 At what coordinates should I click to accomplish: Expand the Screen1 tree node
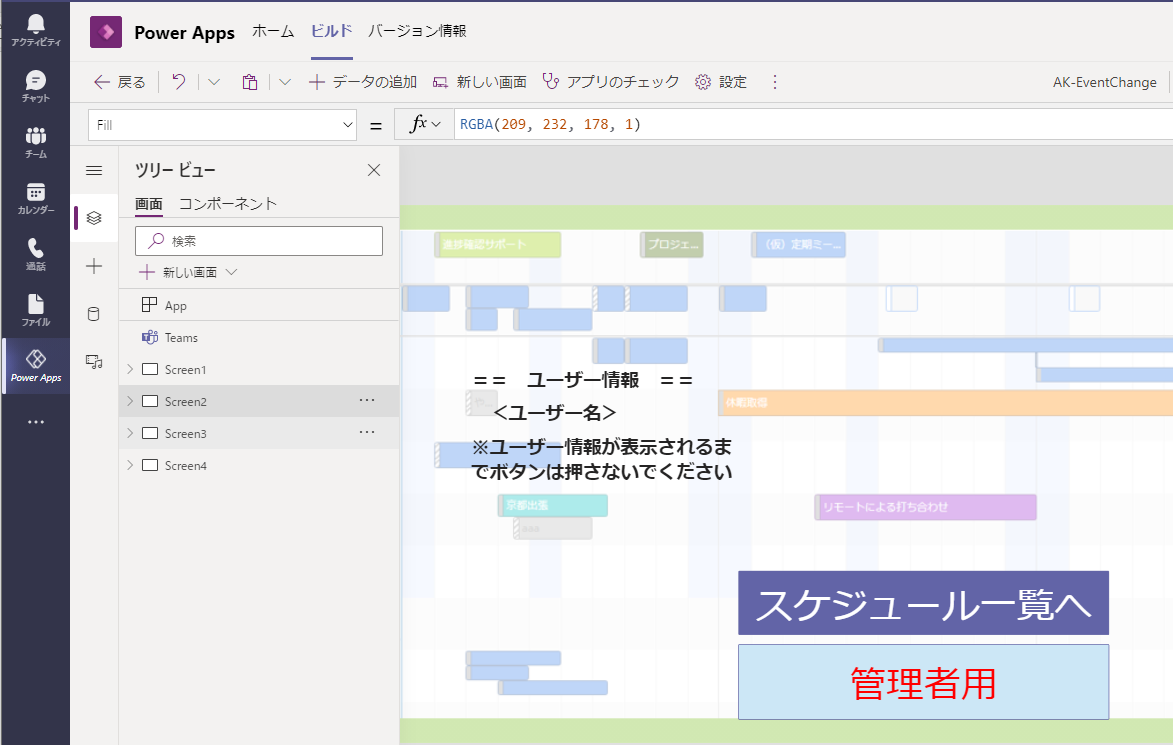129,369
